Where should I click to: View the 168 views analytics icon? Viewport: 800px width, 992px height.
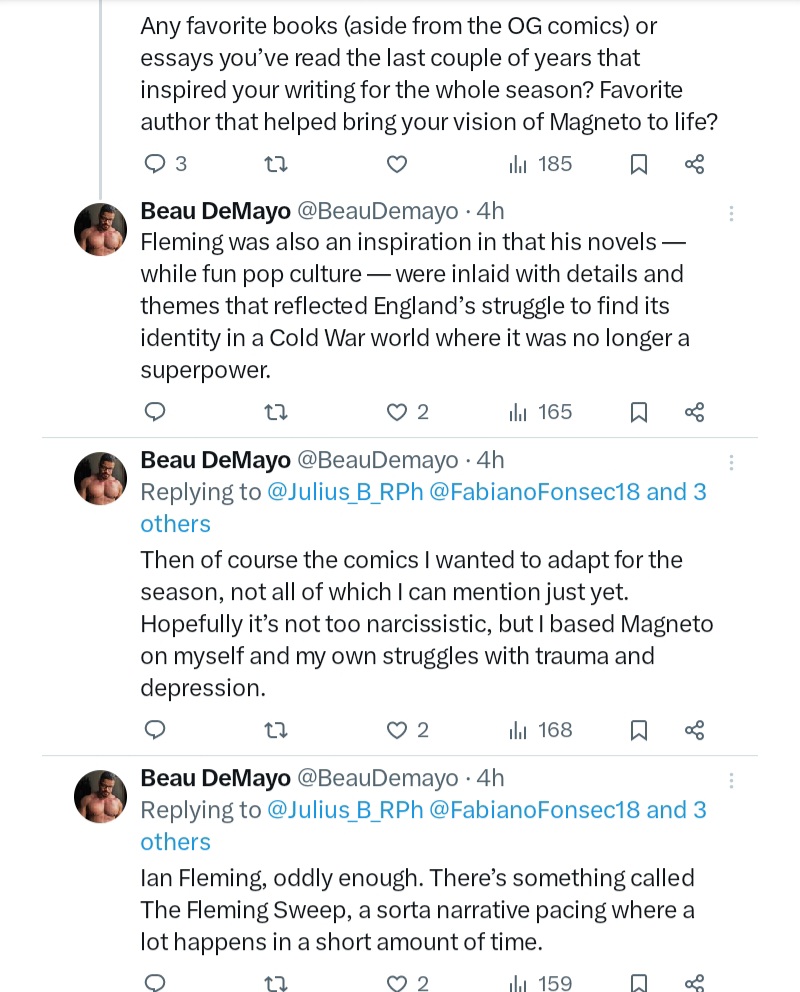click(517, 731)
